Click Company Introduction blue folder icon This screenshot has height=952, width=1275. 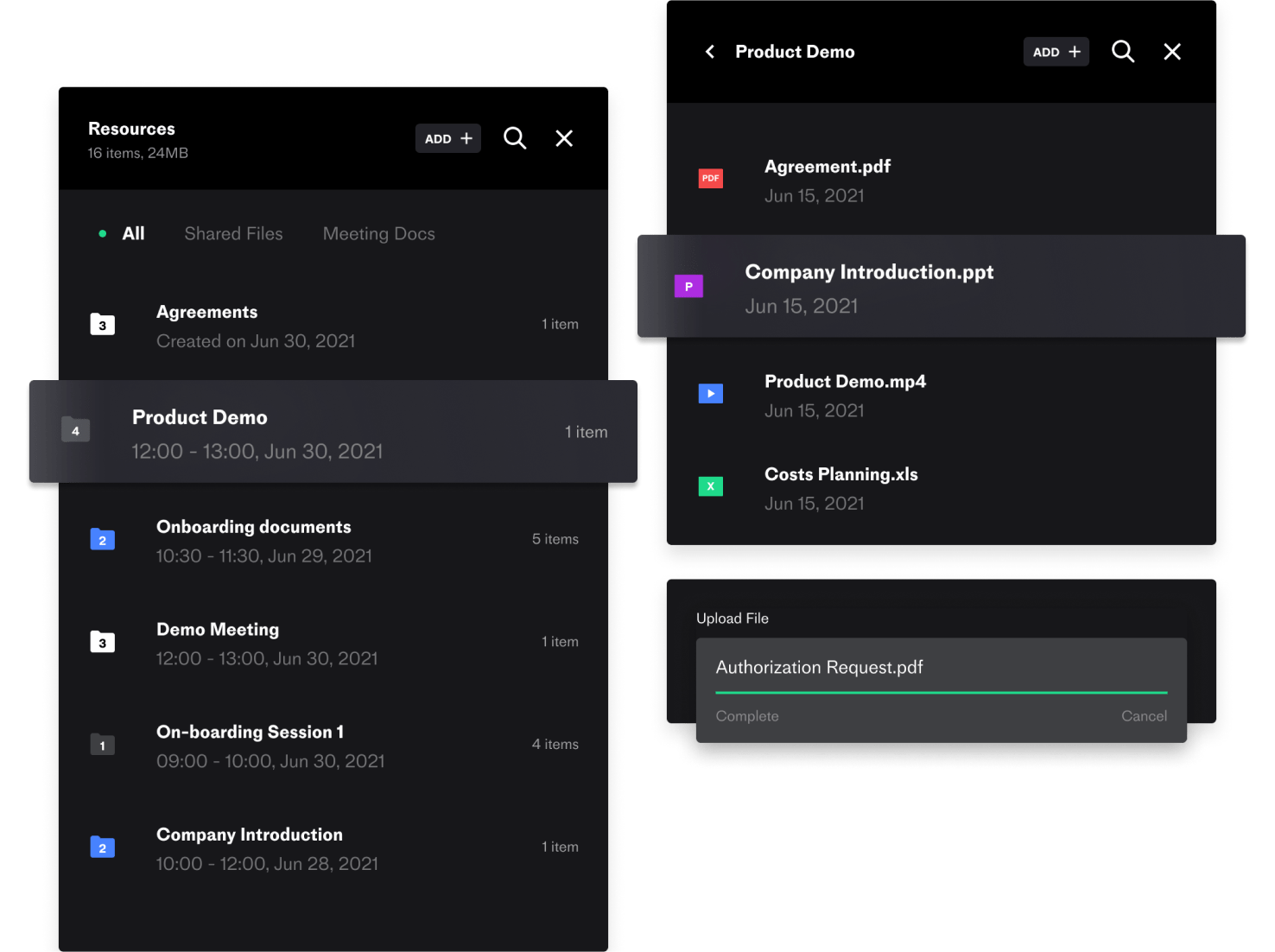103,847
